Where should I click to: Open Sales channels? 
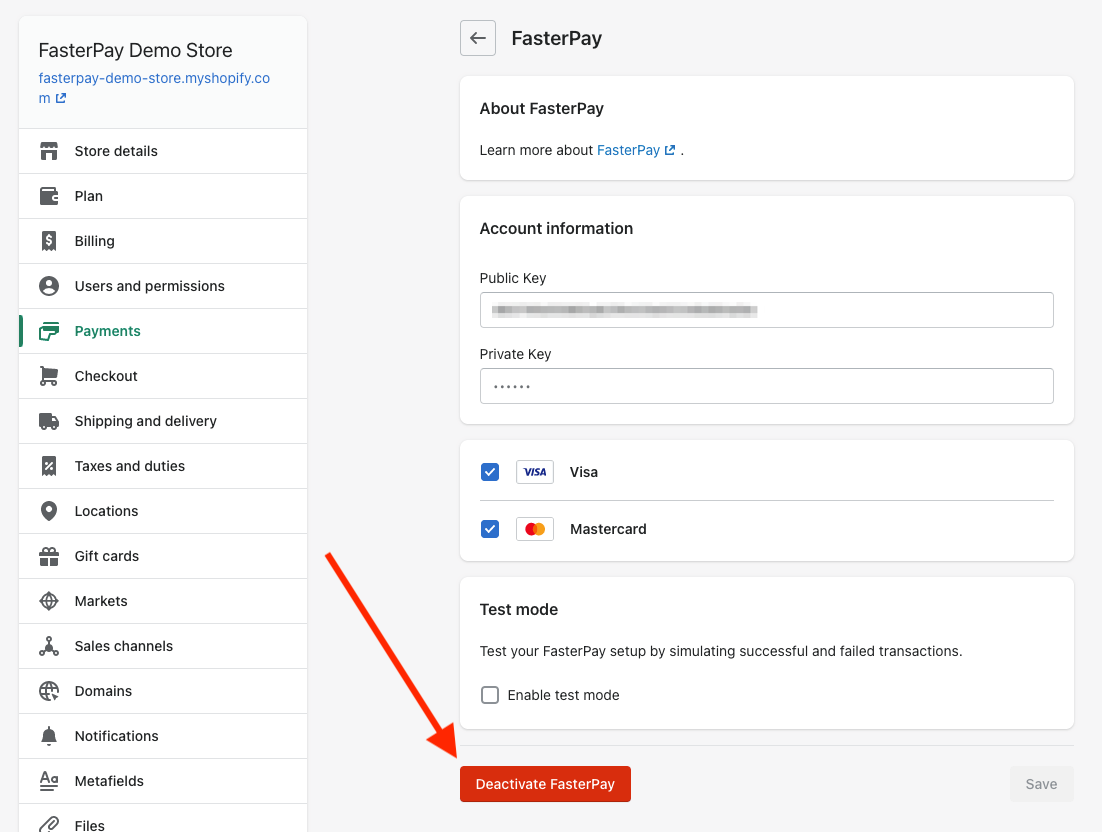click(163, 646)
